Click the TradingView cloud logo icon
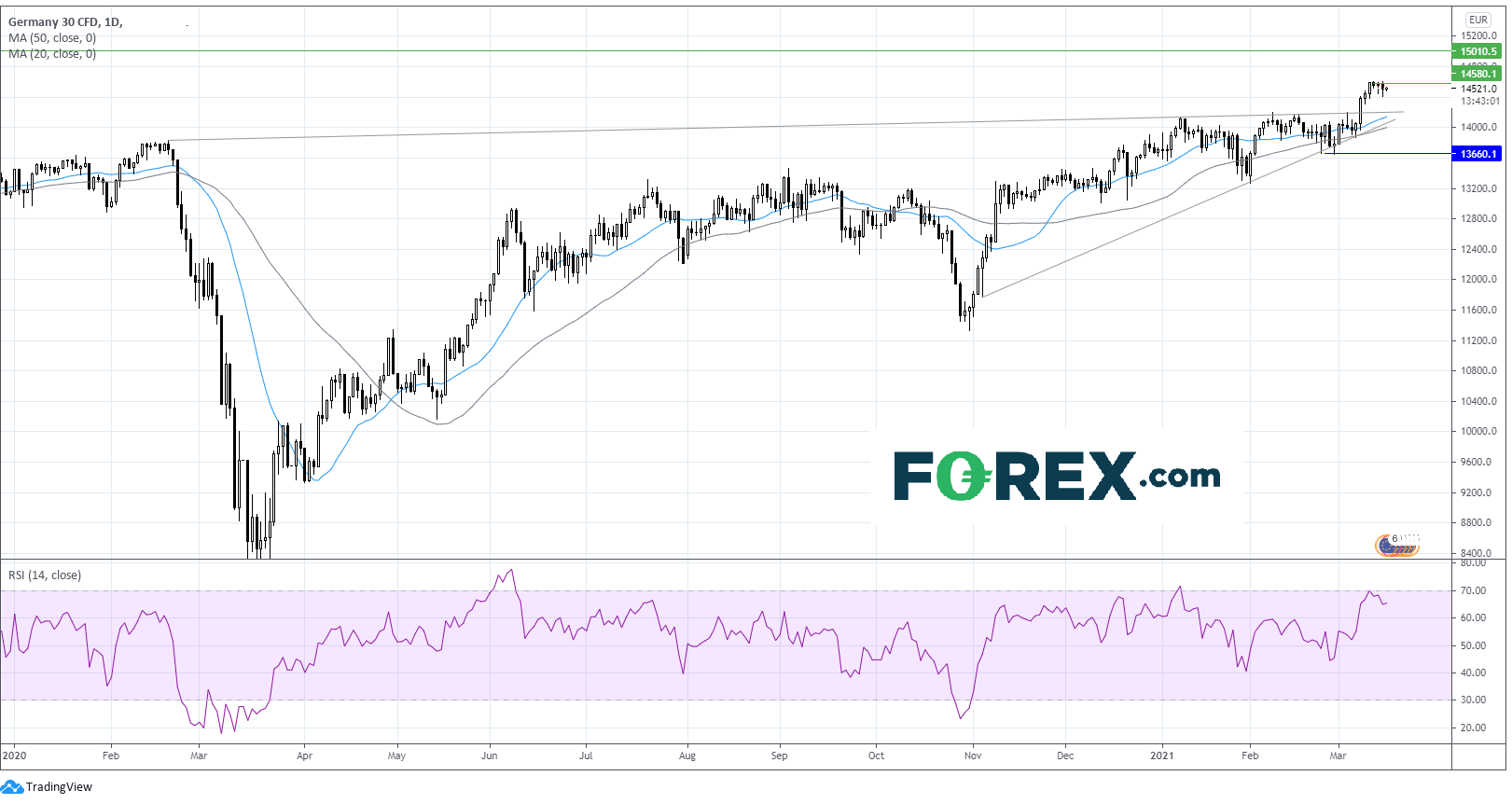1512x804 pixels. pos(12,787)
